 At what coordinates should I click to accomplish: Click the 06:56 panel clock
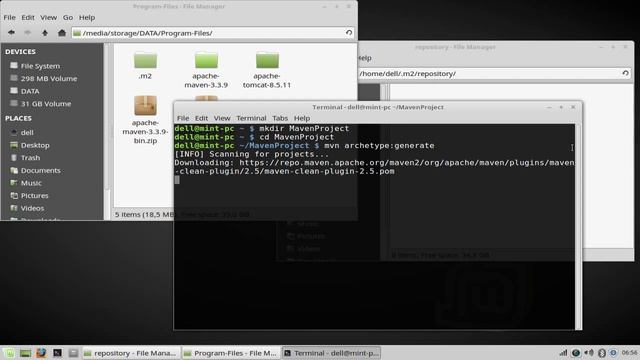coord(630,353)
